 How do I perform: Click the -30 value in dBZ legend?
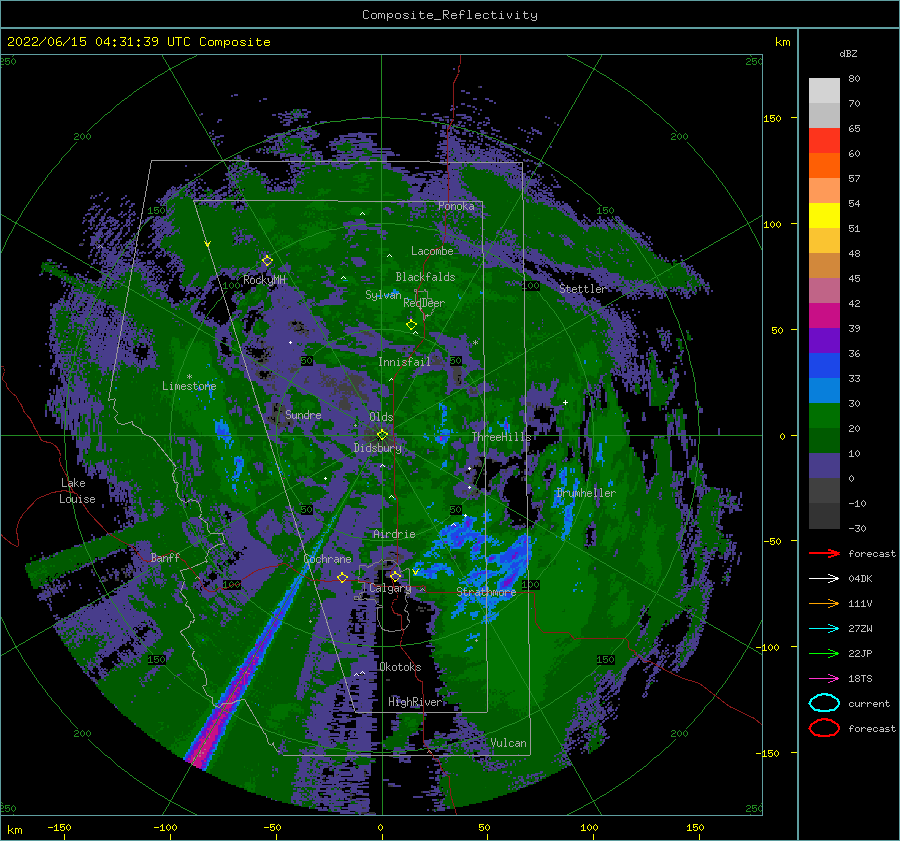click(857, 528)
